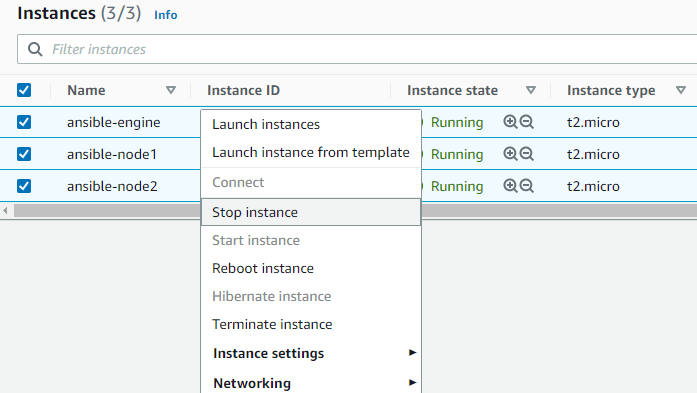
Task: Click zoom-in icon for ansible-engine state
Action: point(510,122)
